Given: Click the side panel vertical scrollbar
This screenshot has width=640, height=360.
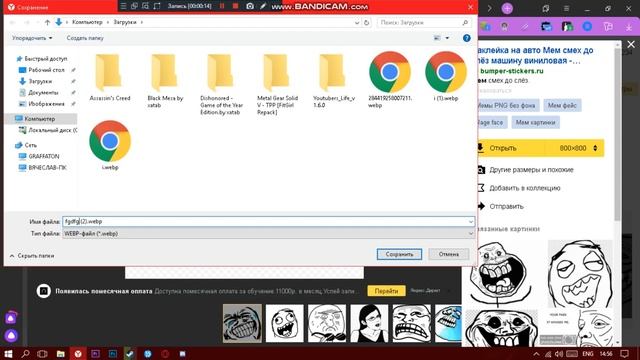Looking at the screenshot, I should click(x=618, y=135).
